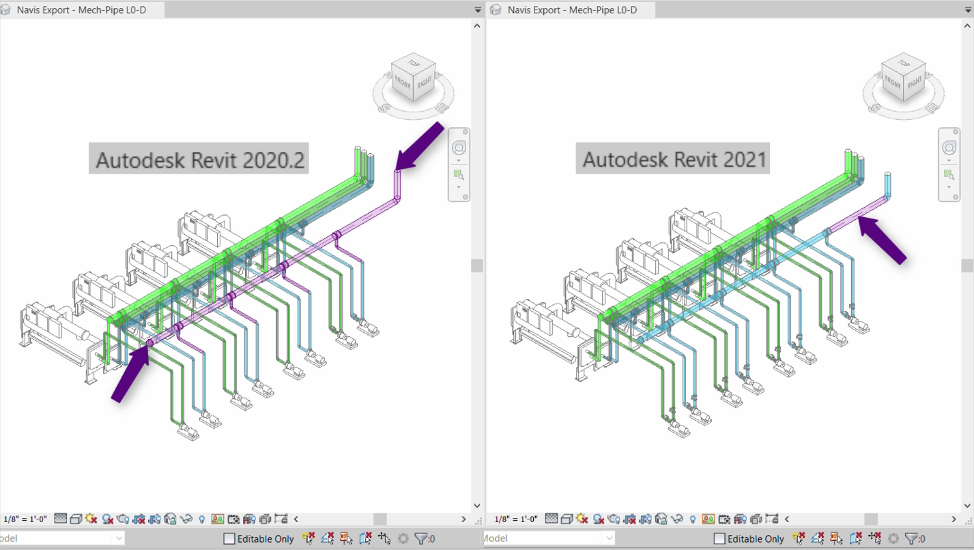Toggle Drag Elements on Selection in Revit 2020.2 status bar
This screenshot has width=974, height=550.
pyautogui.click(x=384, y=538)
